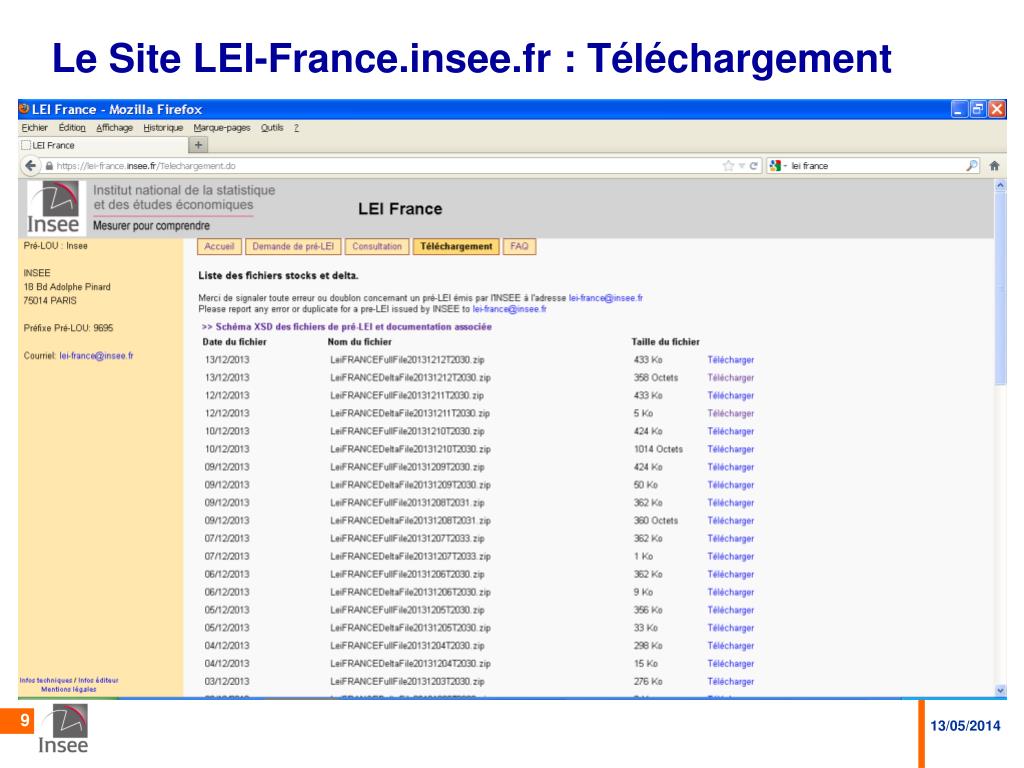Open the Demande de pré-LEI tab

(x=293, y=246)
